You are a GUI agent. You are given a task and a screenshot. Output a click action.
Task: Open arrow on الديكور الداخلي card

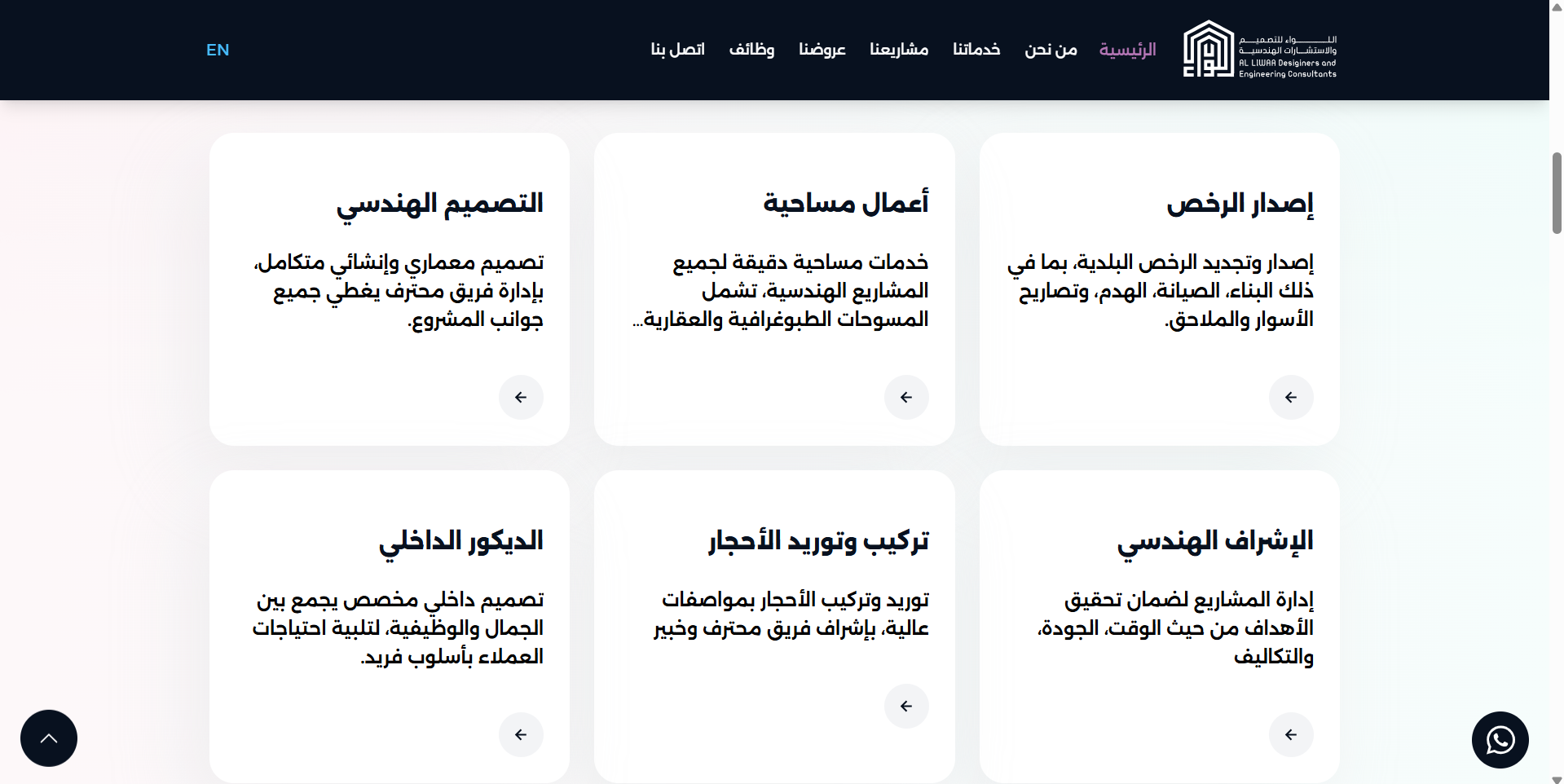pyautogui.click(x=521, y=735)
